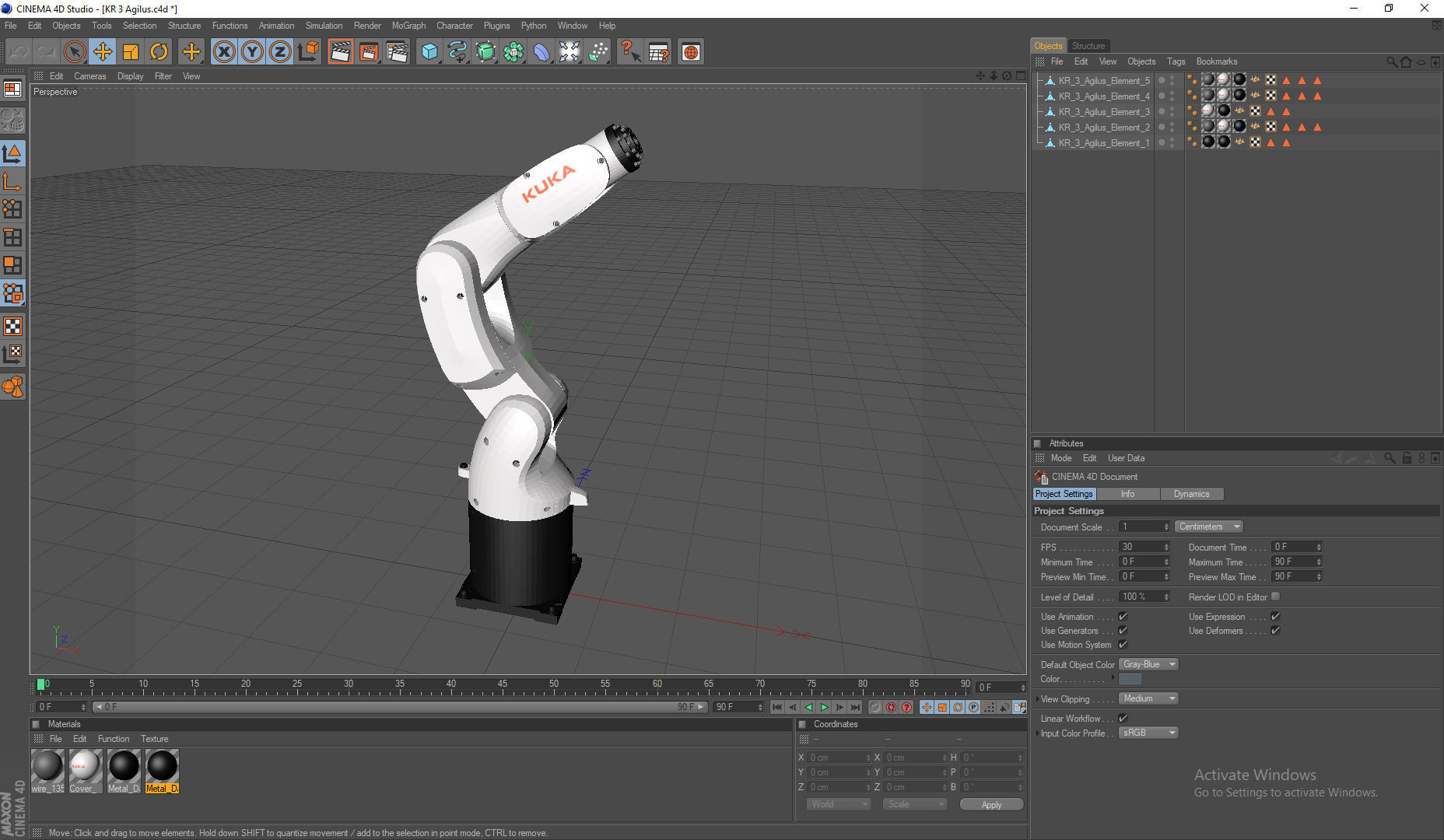Switch to Points mode in left toolbar

click(x=12, y=209)
